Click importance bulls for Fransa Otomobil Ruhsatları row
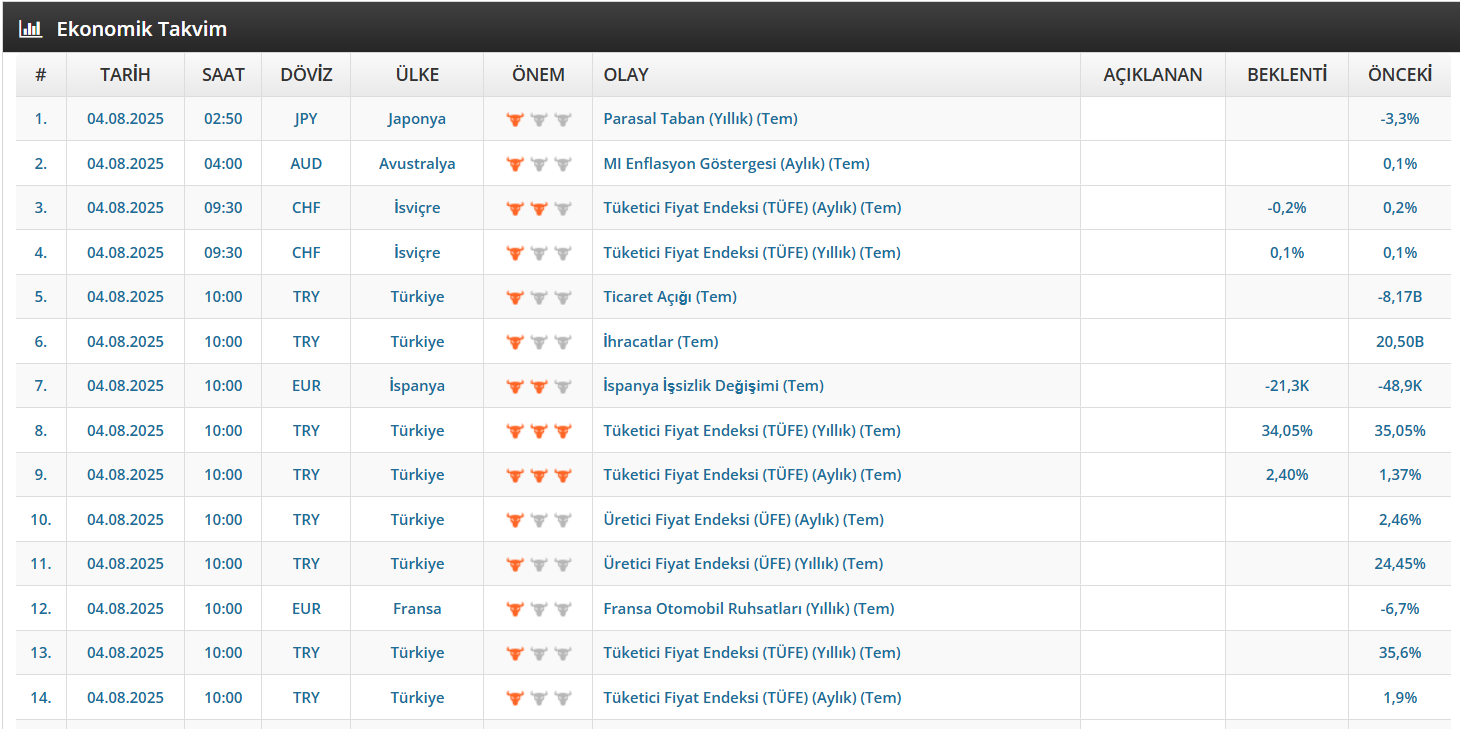This screenshot has height=729, width=1460. [538, 609]
